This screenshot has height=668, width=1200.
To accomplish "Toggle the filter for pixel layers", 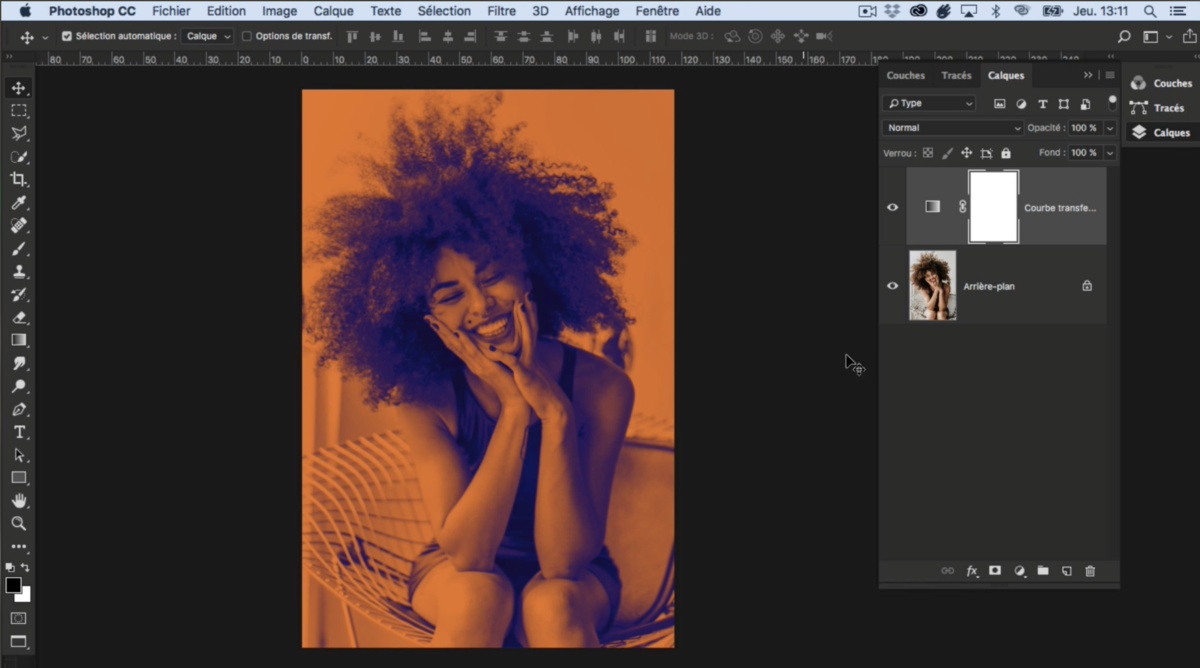I will [x=999, y=103].
